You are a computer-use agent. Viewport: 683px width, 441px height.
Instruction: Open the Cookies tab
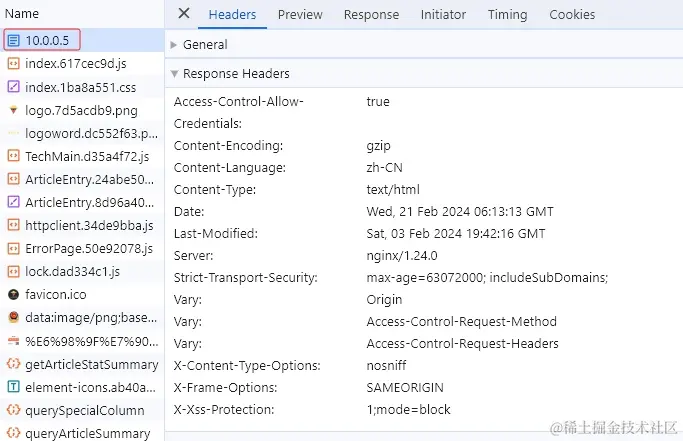[x=572, y=15]
